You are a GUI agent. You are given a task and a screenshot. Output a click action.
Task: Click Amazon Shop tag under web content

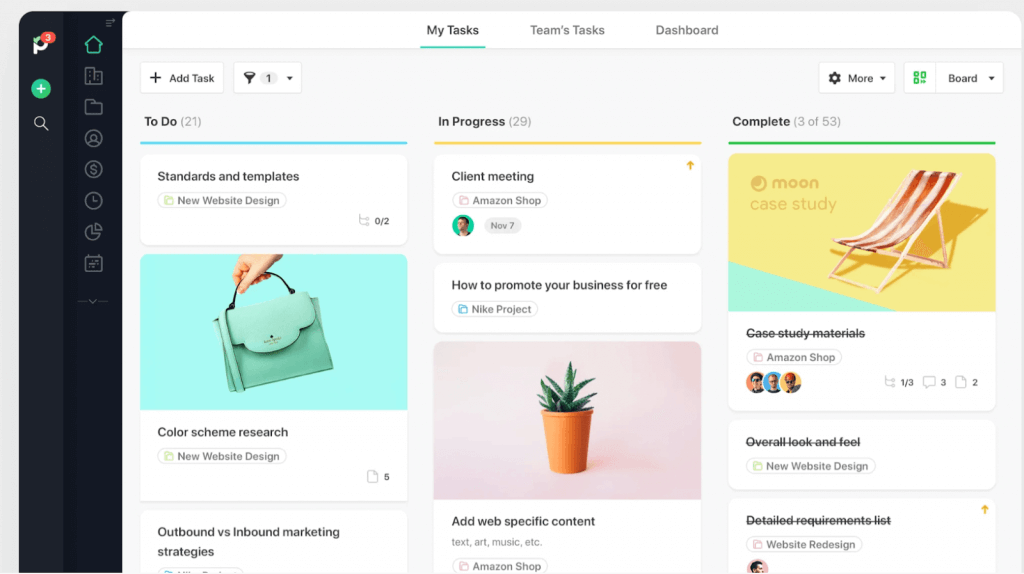500,566
